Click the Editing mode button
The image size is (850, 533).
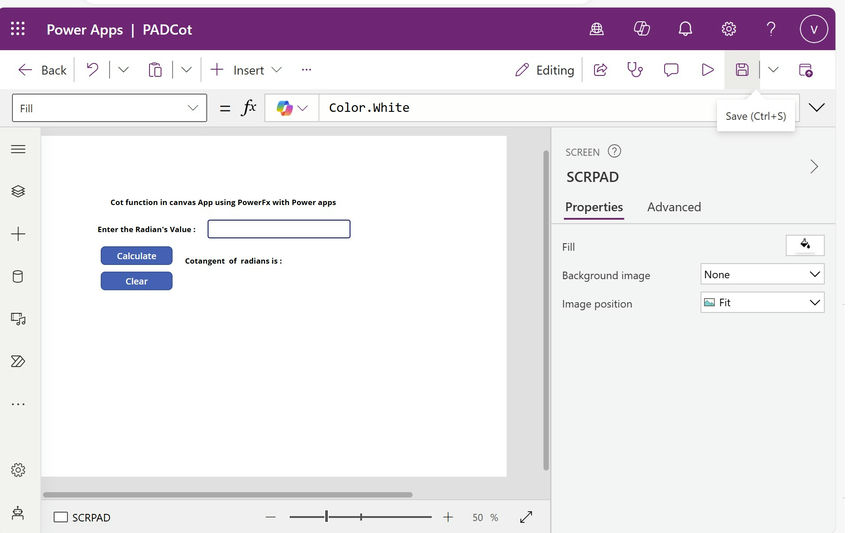click(x=544, y=70)
